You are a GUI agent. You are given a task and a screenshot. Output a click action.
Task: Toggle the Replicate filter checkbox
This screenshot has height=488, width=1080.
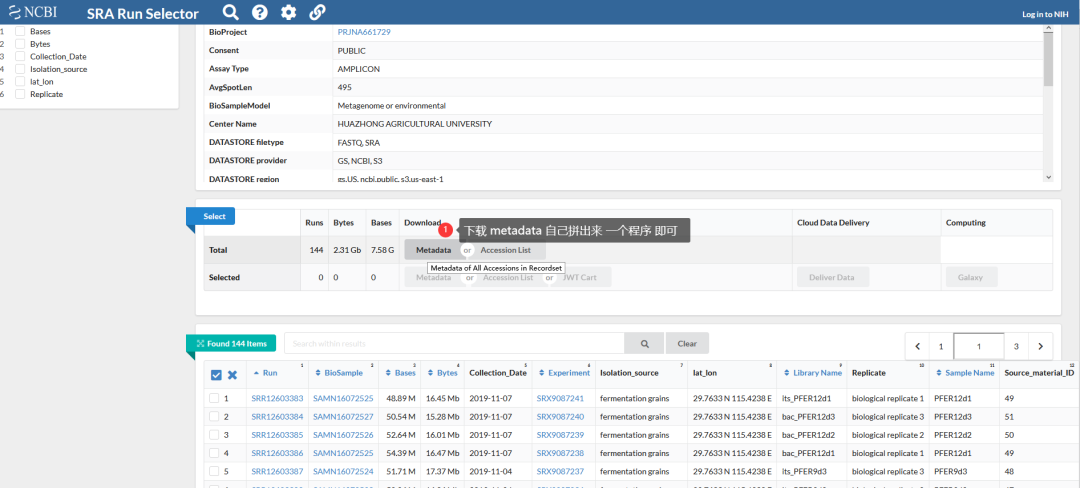coord(21,94)
